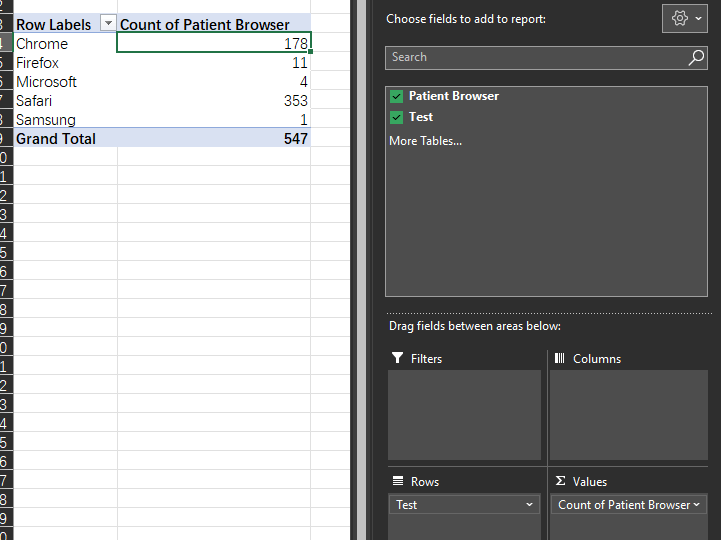
Task: Click the Values sigma icon
Action: click(560, 481)
